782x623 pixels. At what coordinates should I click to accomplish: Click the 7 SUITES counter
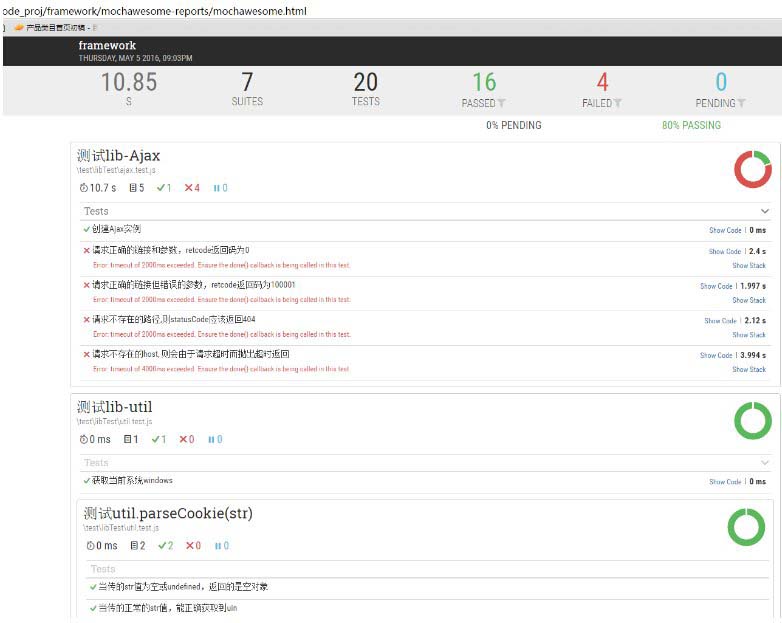tap(247, 89)
